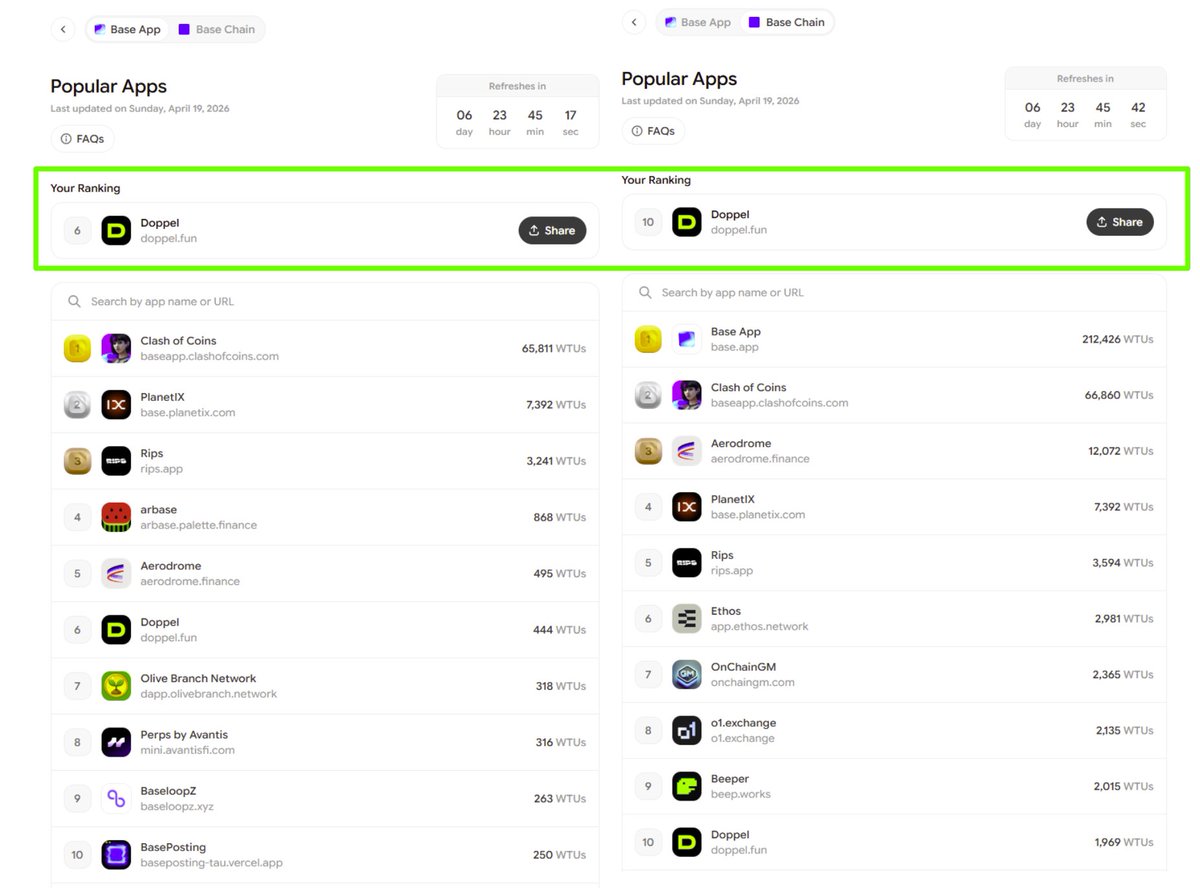Select Base Chain tab in left panel
Viewport: 1200px width, 888px height.
coord(216,29)
